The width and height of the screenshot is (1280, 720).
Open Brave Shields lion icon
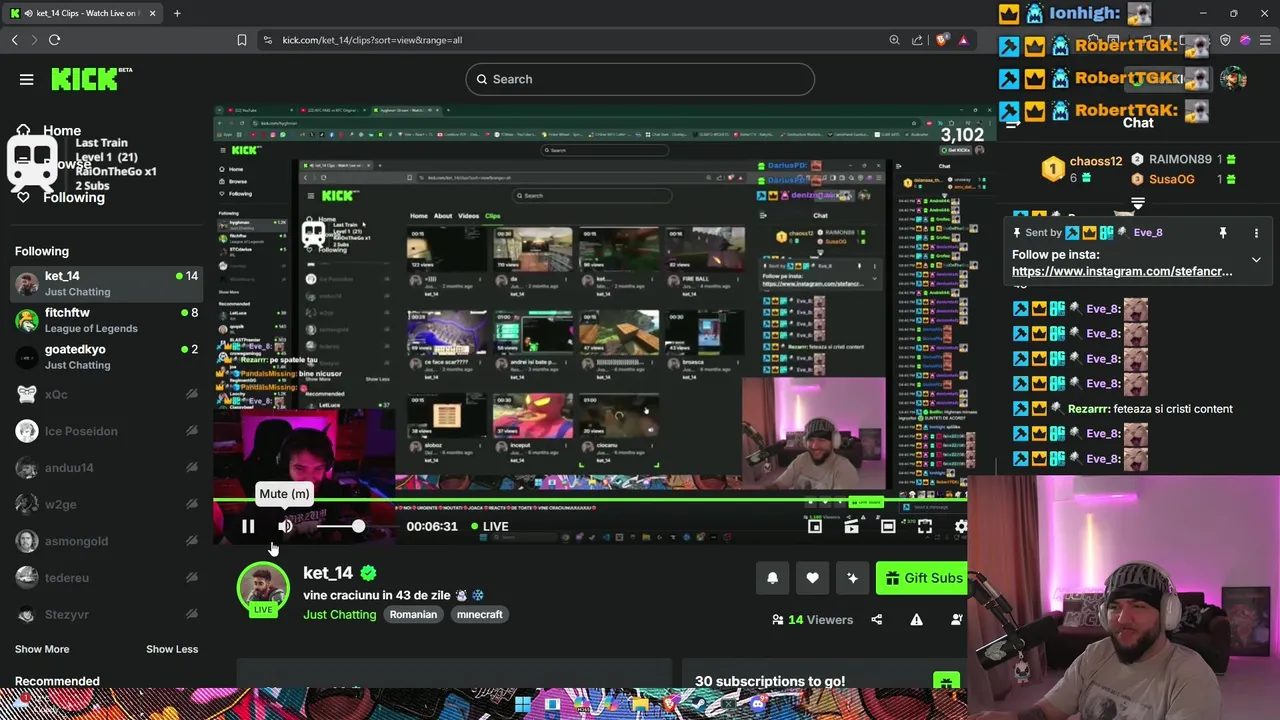pos(942,40)
